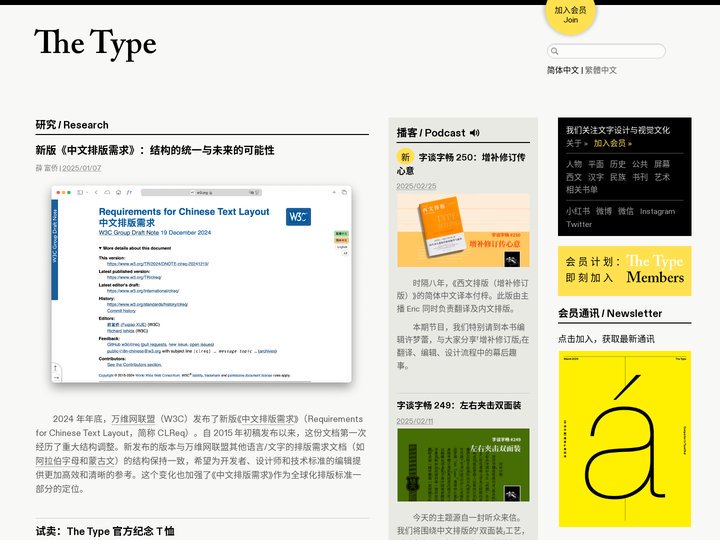Visit the 小红书 social link

pos(578,211)
